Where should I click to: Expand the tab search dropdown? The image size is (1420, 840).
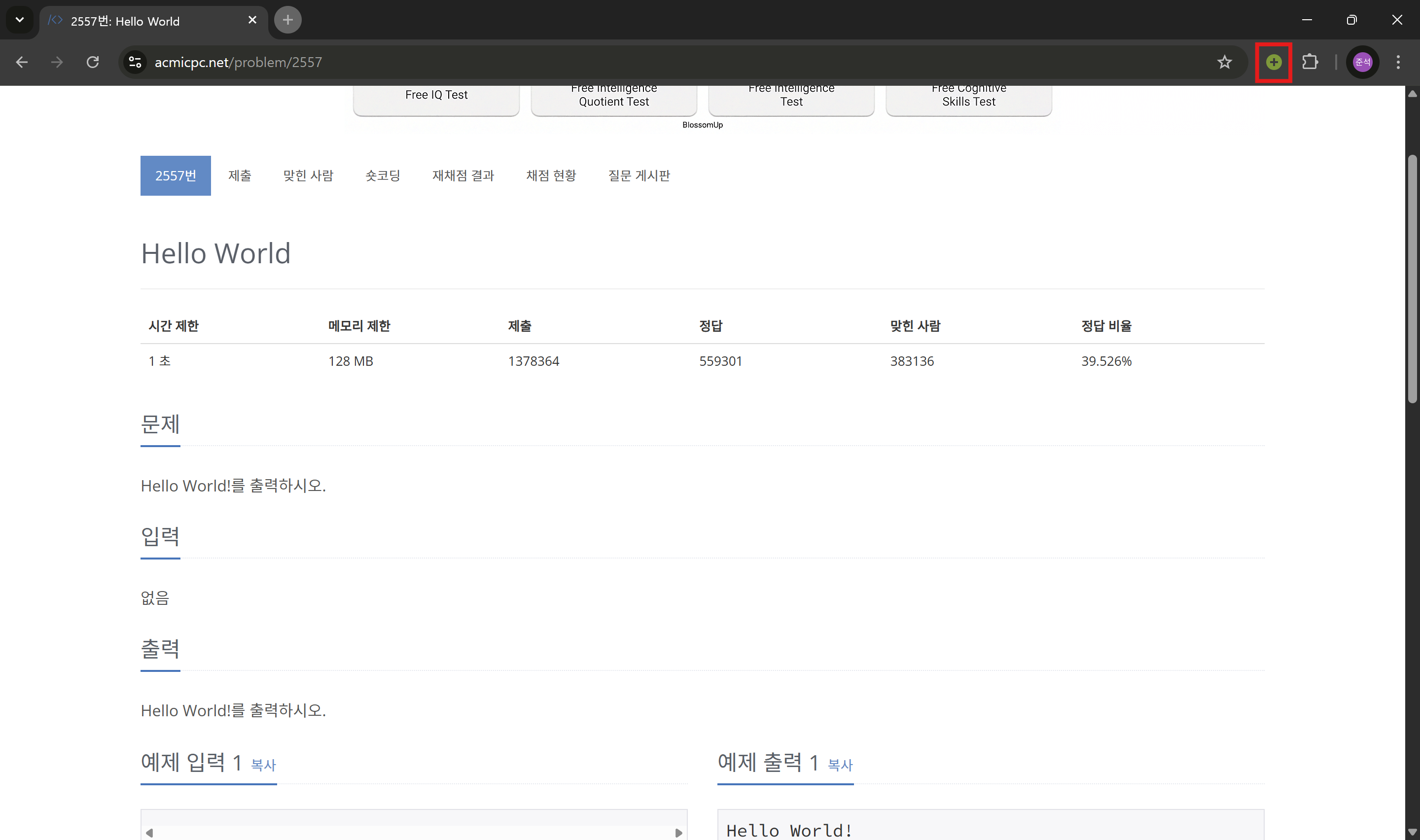coord(20,20)
